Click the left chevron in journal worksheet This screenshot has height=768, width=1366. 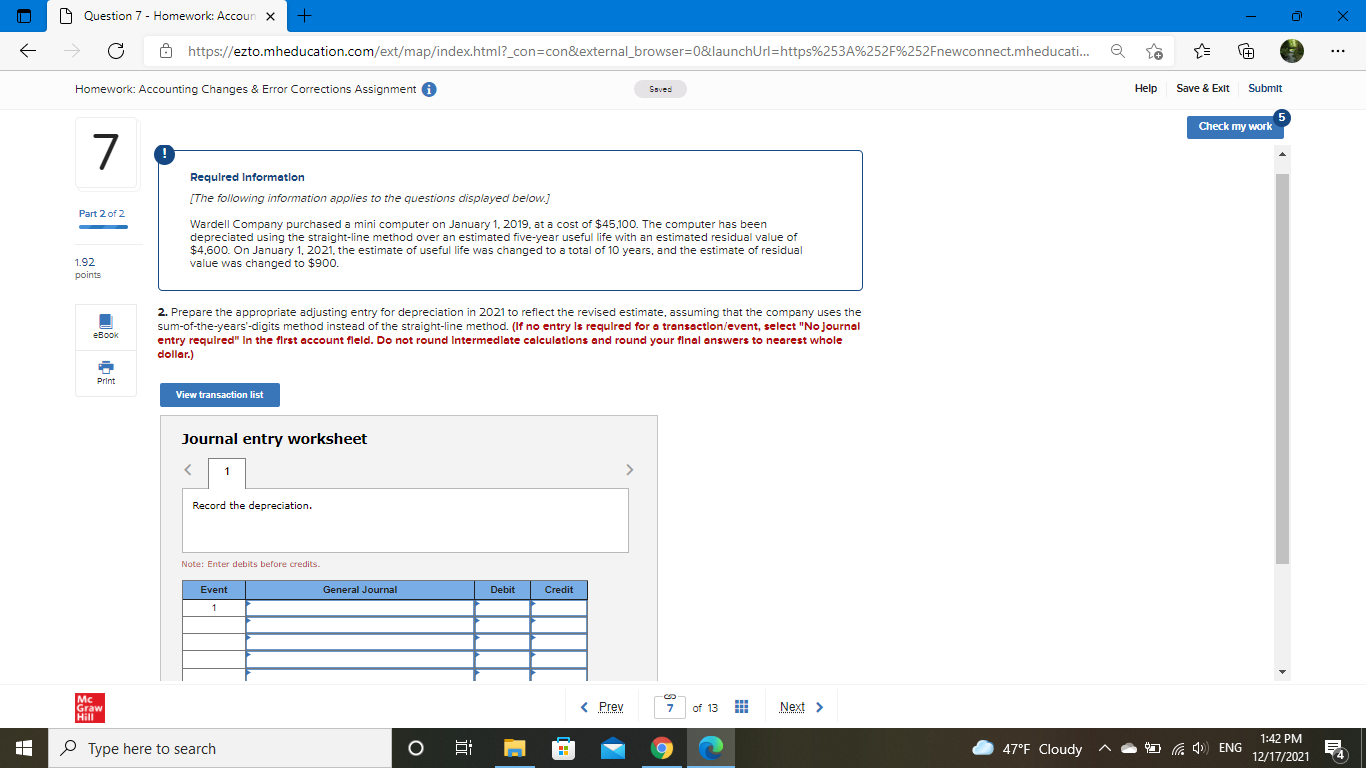[x=187, y=469]
